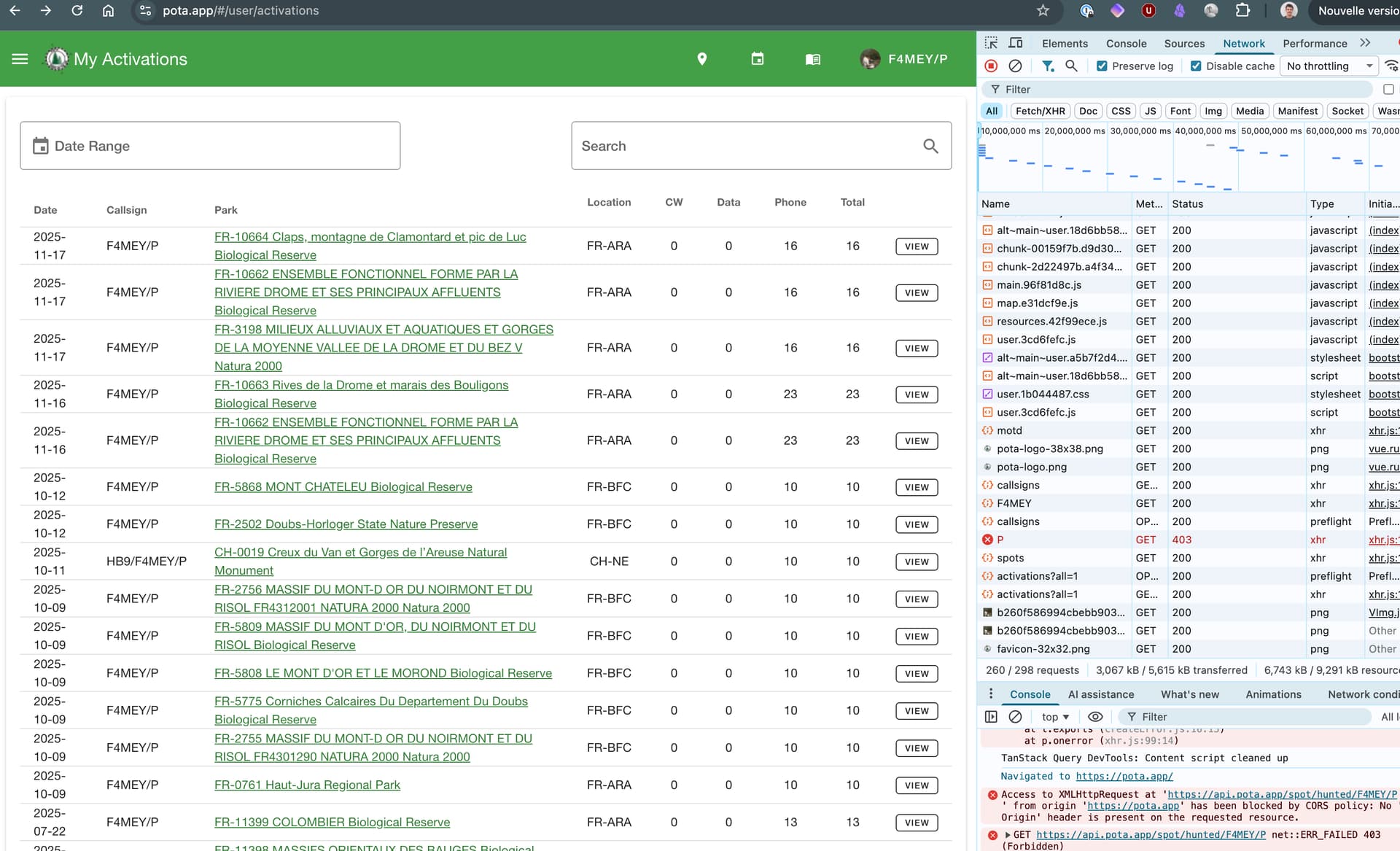Toggle the Disable cache checkbox

point(1196,66)
